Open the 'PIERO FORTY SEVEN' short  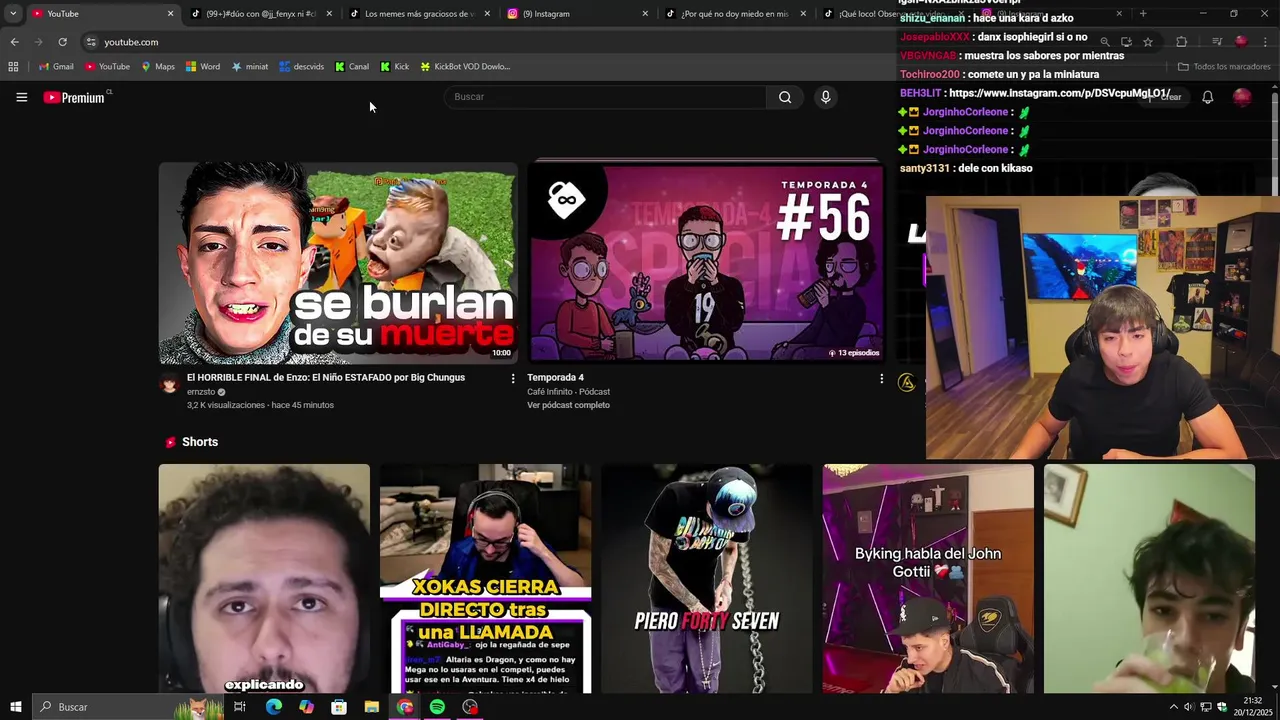click(706, 578)
